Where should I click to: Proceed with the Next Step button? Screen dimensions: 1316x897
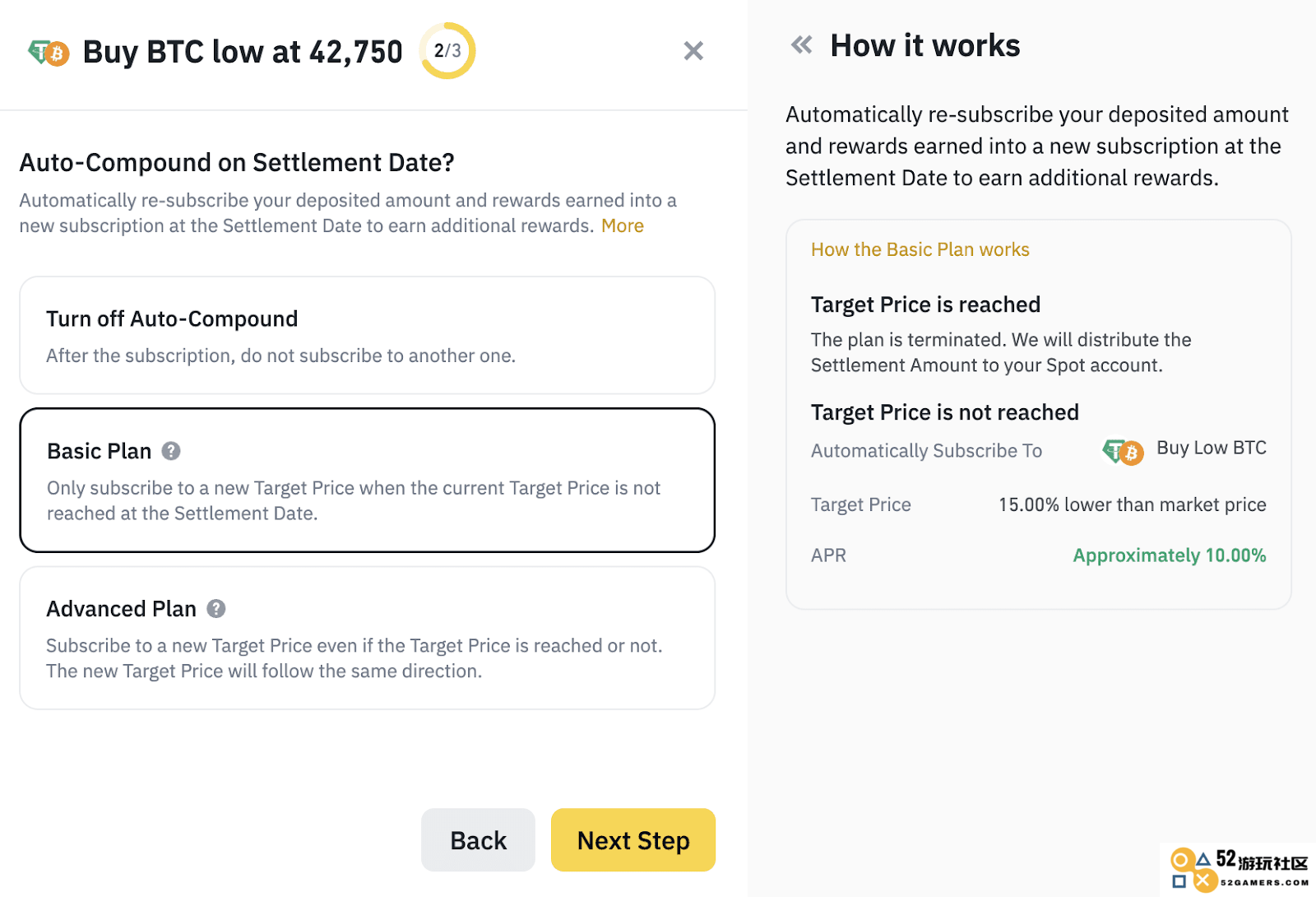[633, 840]
